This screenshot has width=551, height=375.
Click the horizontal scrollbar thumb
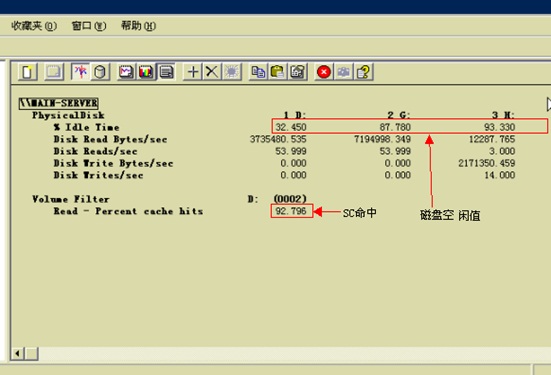click(x=32, y=353)
